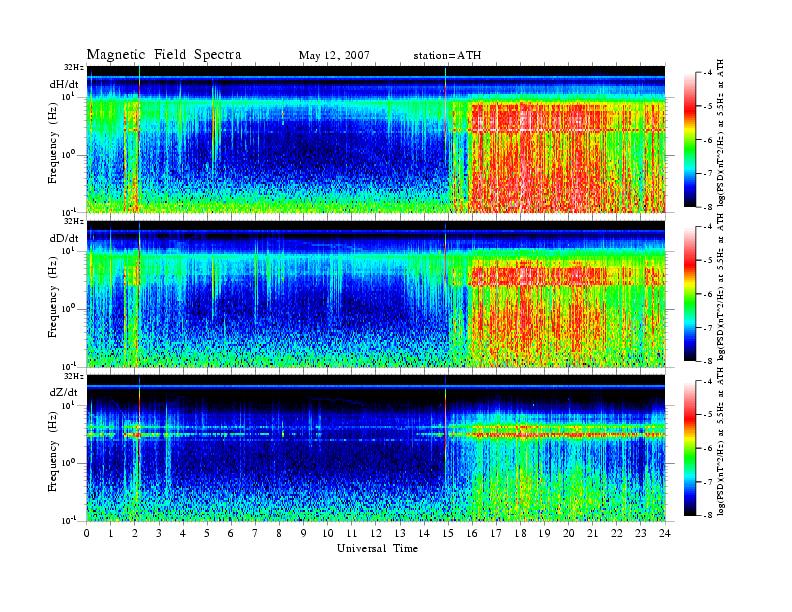This screenshot has width=792, height=612.
Task: Click hour '21' on the time axis
Action: pyautogui.click(x=592, y=534)
